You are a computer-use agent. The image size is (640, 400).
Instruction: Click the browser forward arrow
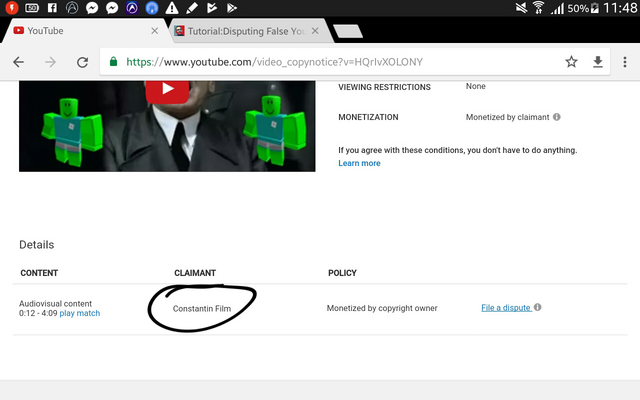click(51, 62)
